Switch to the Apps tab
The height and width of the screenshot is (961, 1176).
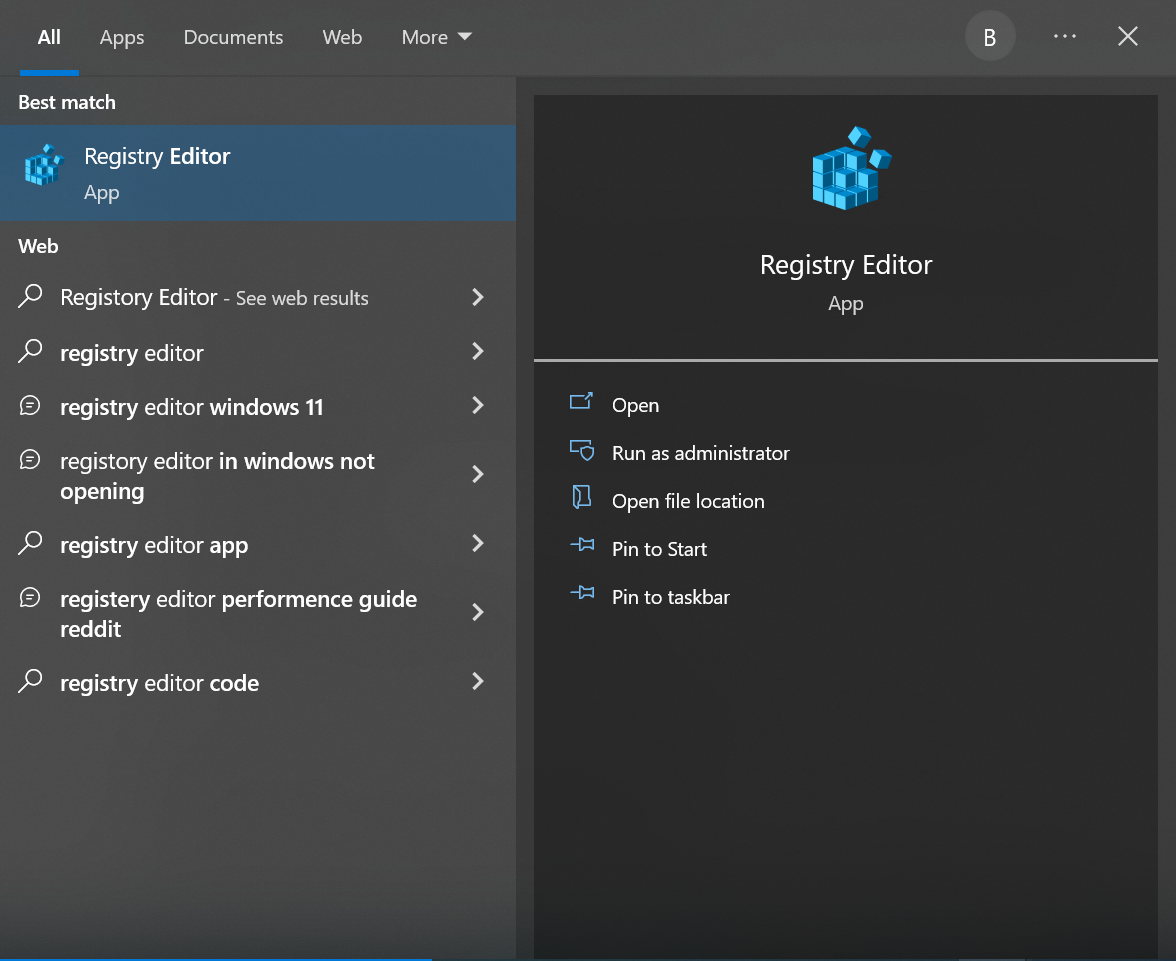[122, 37]
